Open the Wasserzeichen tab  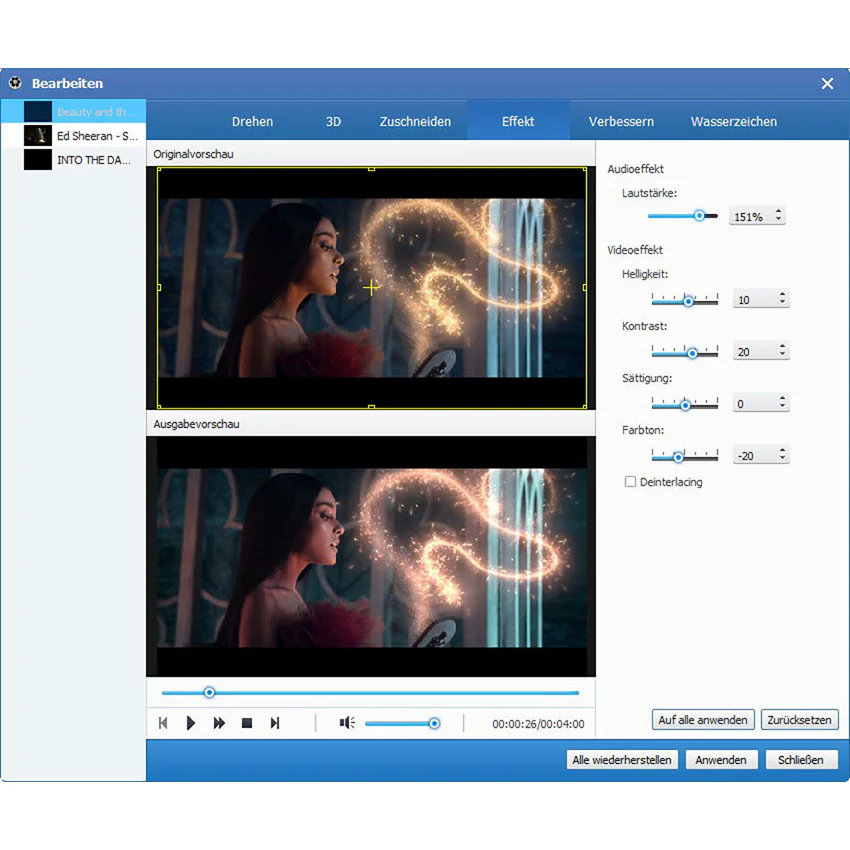(733, 121)
